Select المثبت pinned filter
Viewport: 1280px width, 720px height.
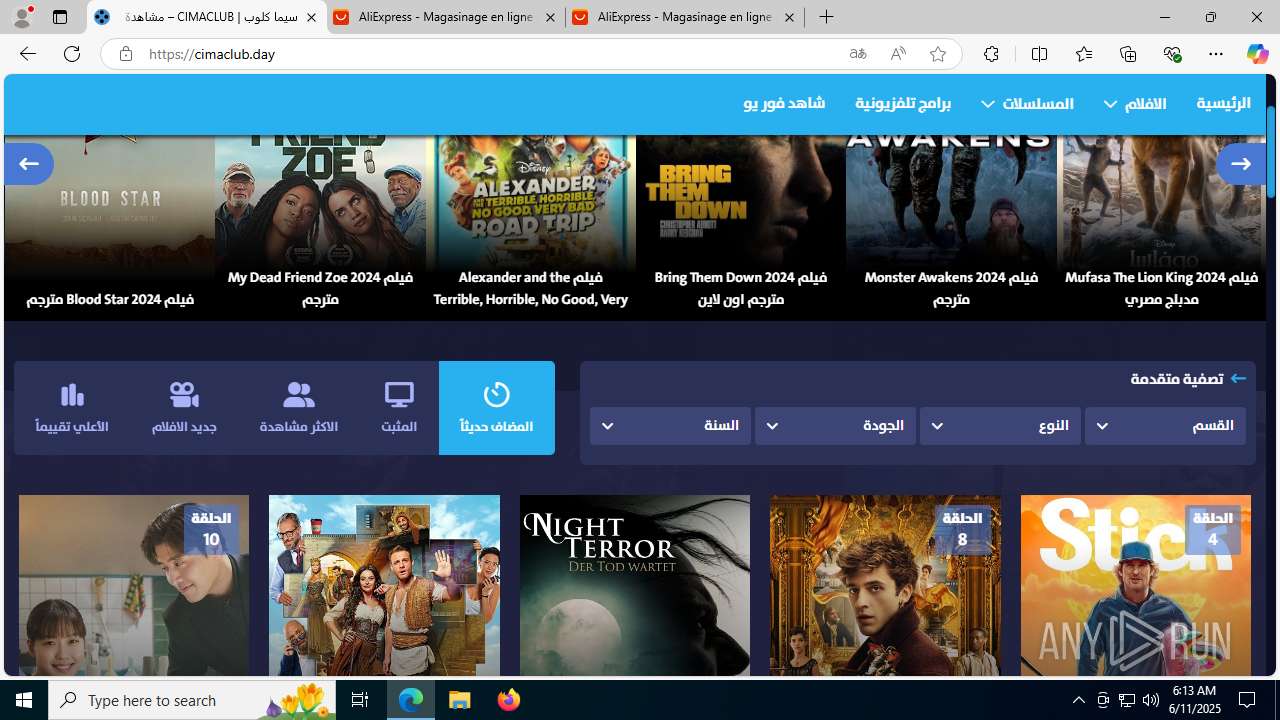pos(399,408)
